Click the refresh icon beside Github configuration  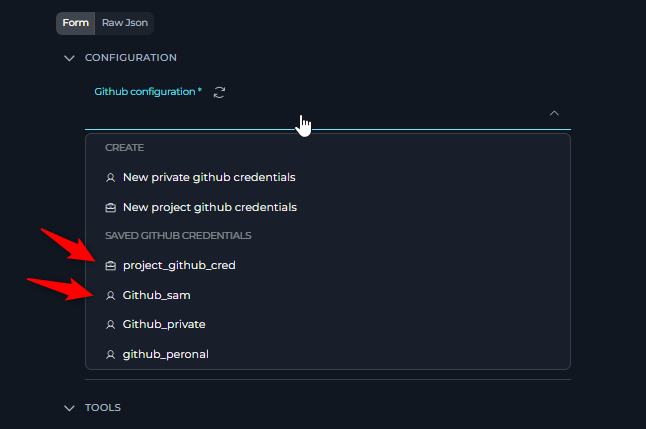[x=220, y=92]
